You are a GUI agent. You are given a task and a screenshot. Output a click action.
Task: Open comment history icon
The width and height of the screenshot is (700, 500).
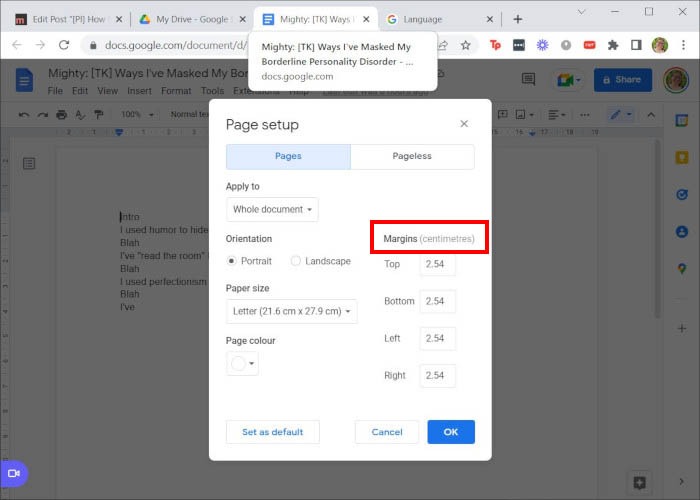tap(528, 80)
